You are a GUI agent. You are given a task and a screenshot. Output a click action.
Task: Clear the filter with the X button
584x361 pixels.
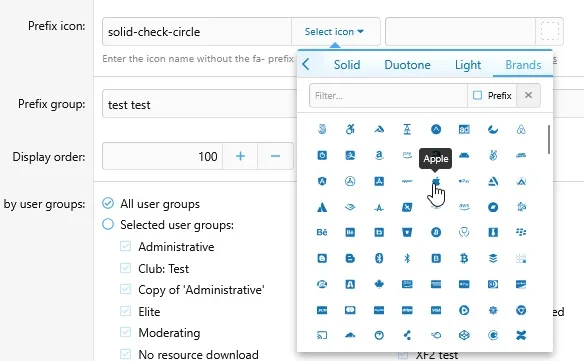pos(528,95)
